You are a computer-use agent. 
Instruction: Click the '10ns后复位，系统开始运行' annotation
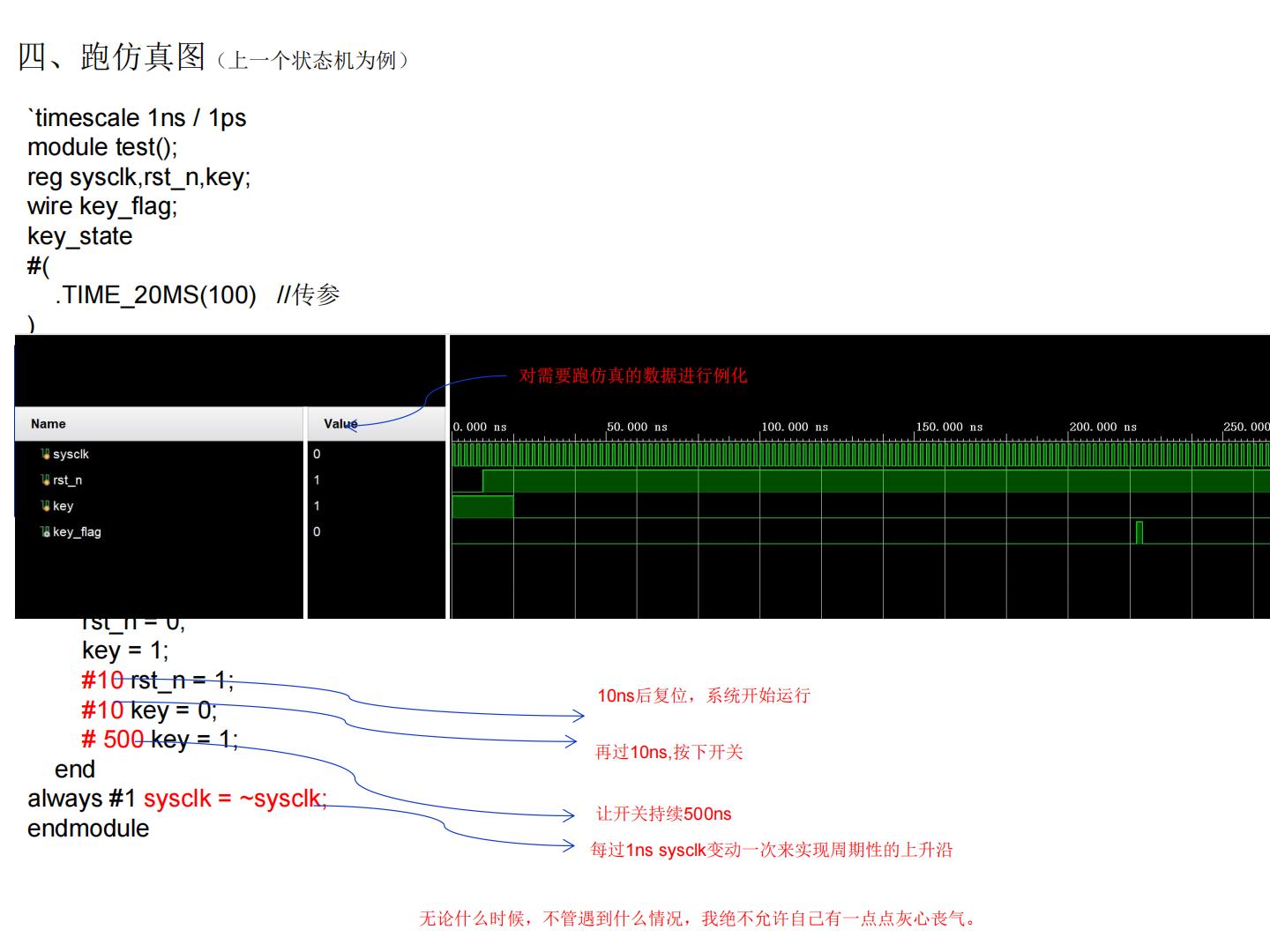(704, 695)
